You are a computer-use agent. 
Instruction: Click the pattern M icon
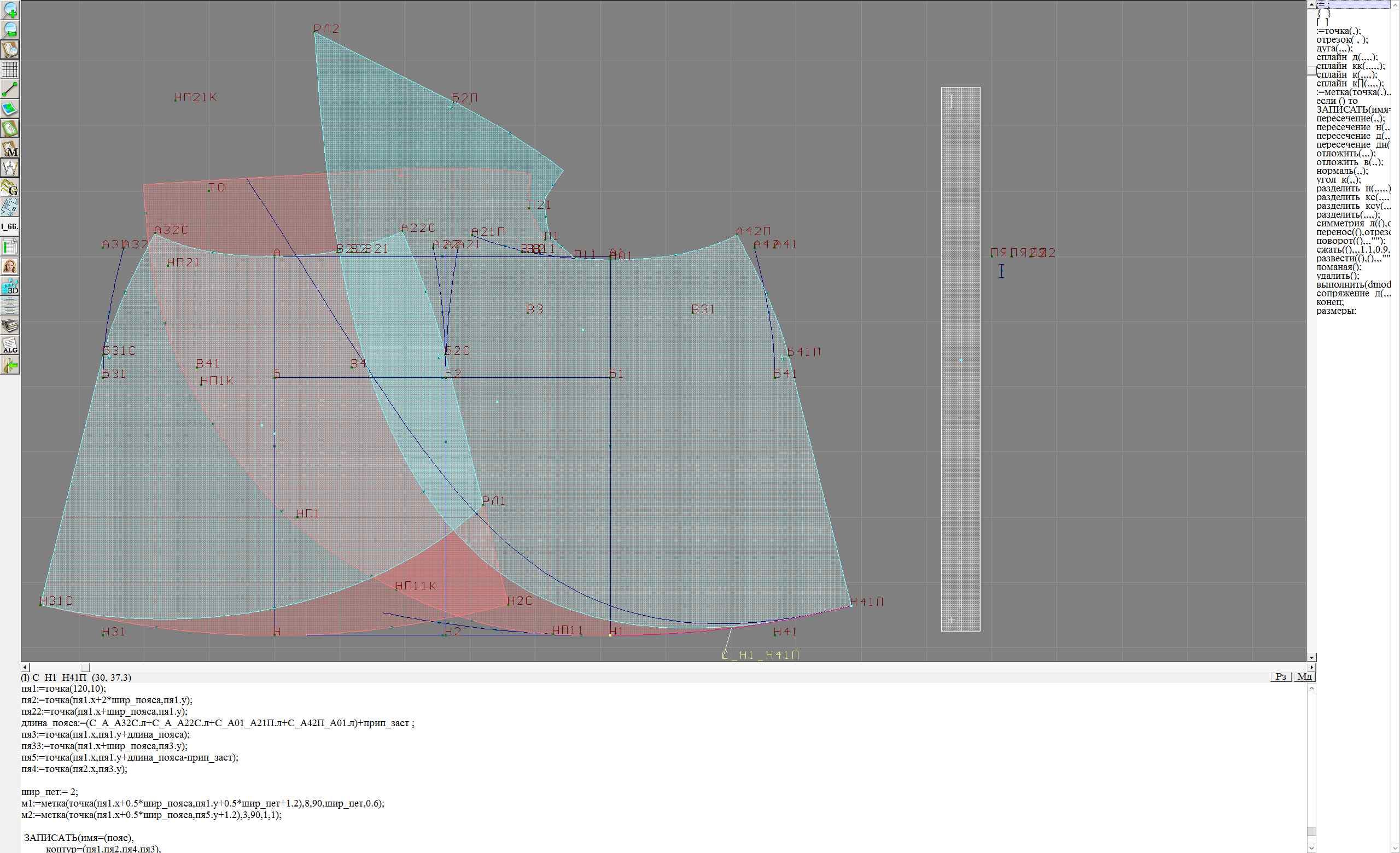pyautogui.click(x=10, y=148)
